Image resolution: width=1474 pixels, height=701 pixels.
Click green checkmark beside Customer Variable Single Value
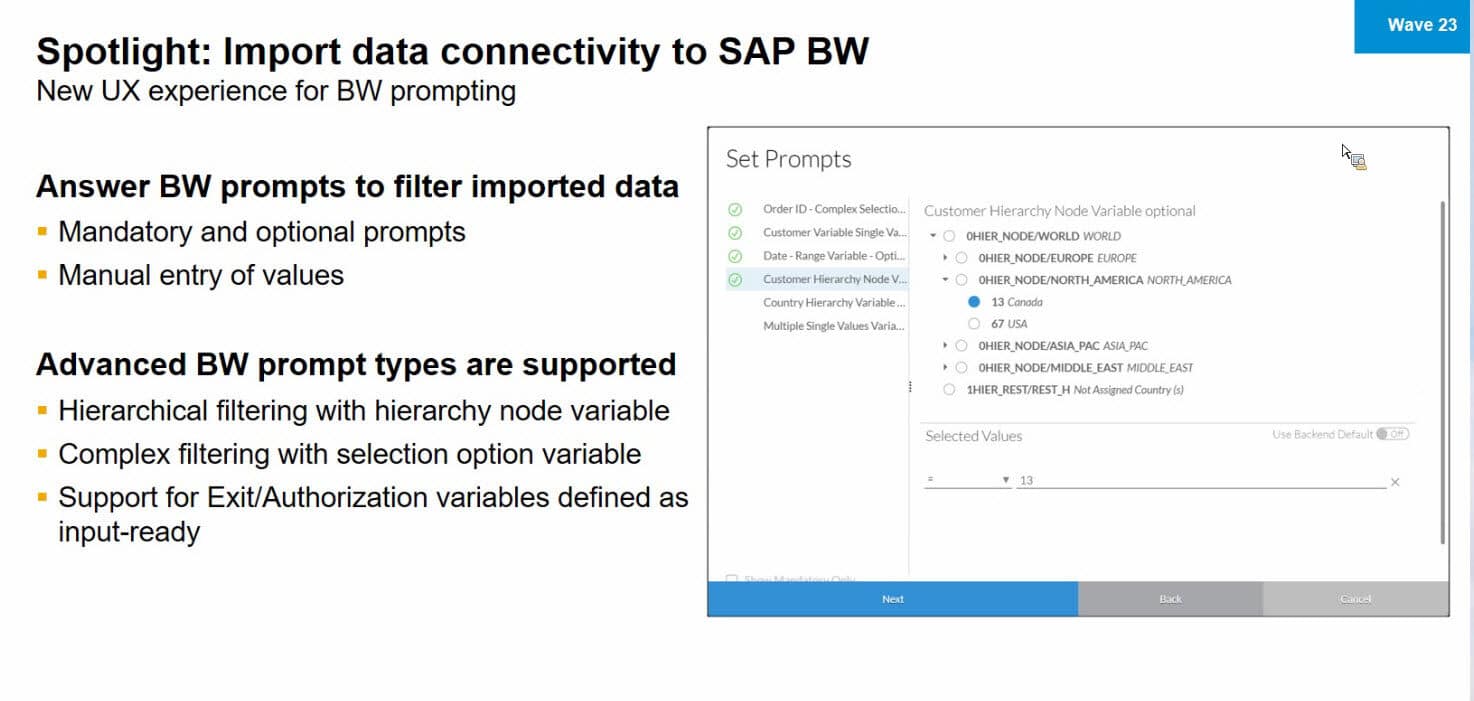[x=735, y=232]
